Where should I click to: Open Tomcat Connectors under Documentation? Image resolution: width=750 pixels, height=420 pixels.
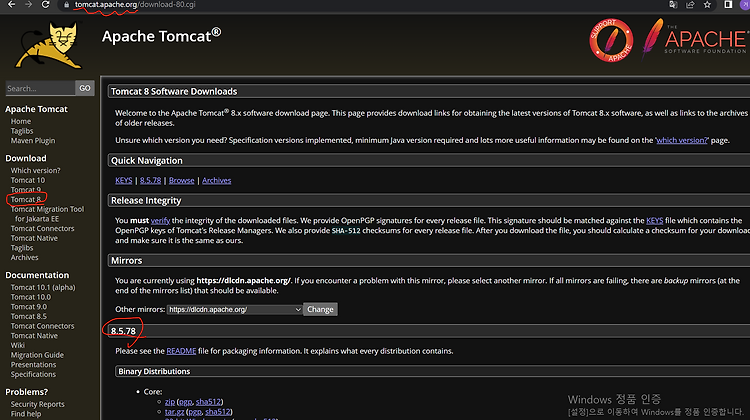43,326
